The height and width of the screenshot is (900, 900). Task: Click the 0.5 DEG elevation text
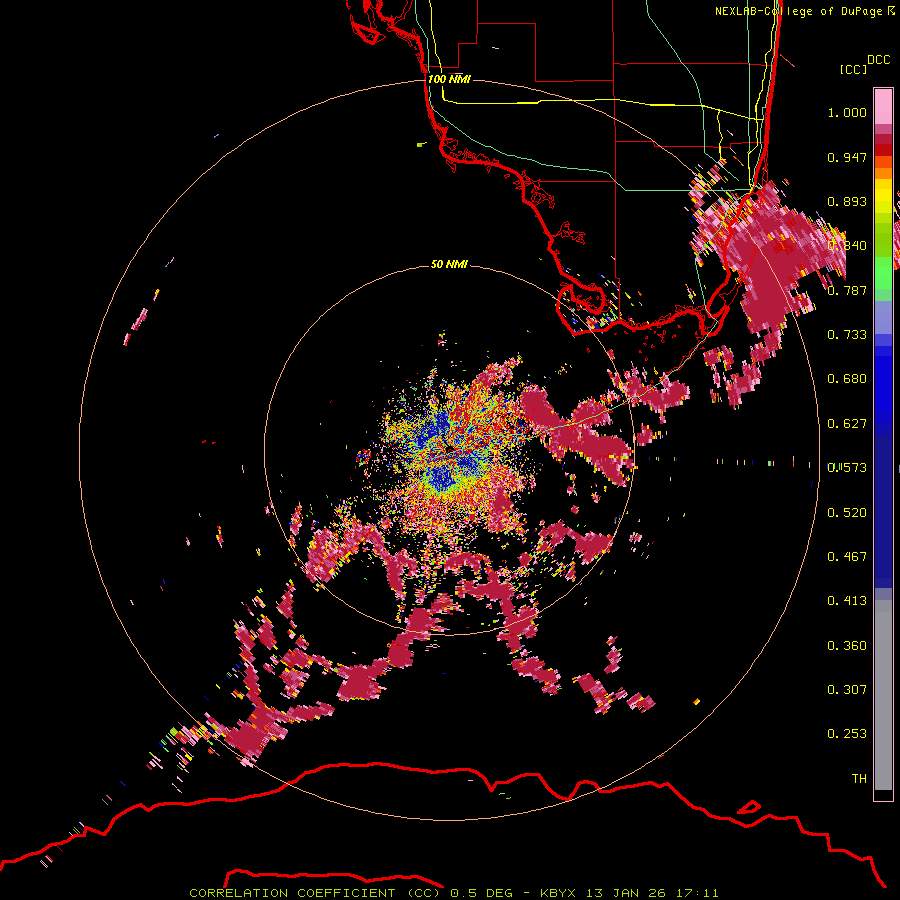pos(482,893)
